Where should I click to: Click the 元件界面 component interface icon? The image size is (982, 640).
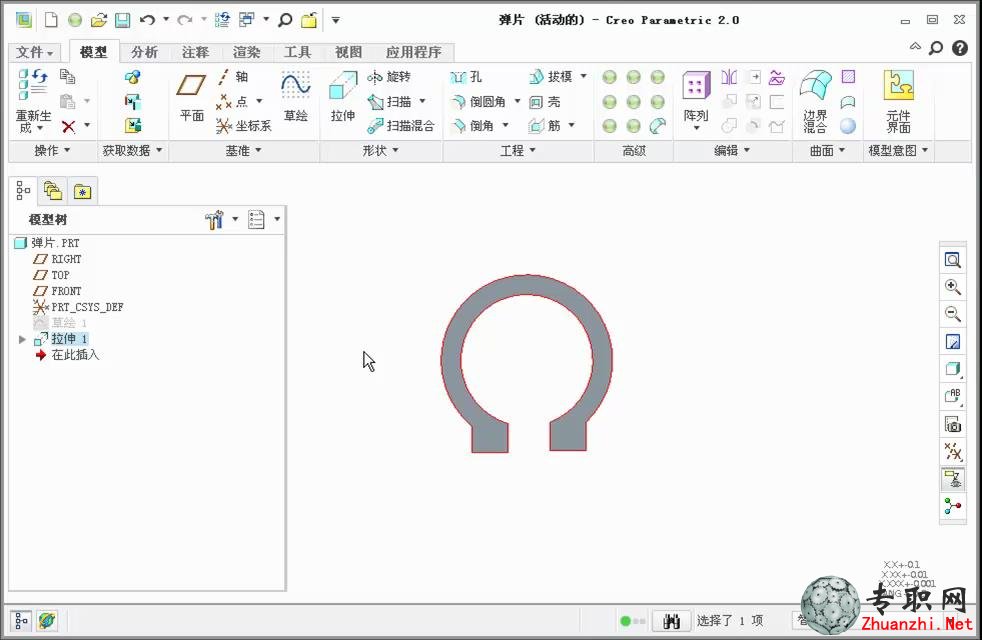(899, 101)
